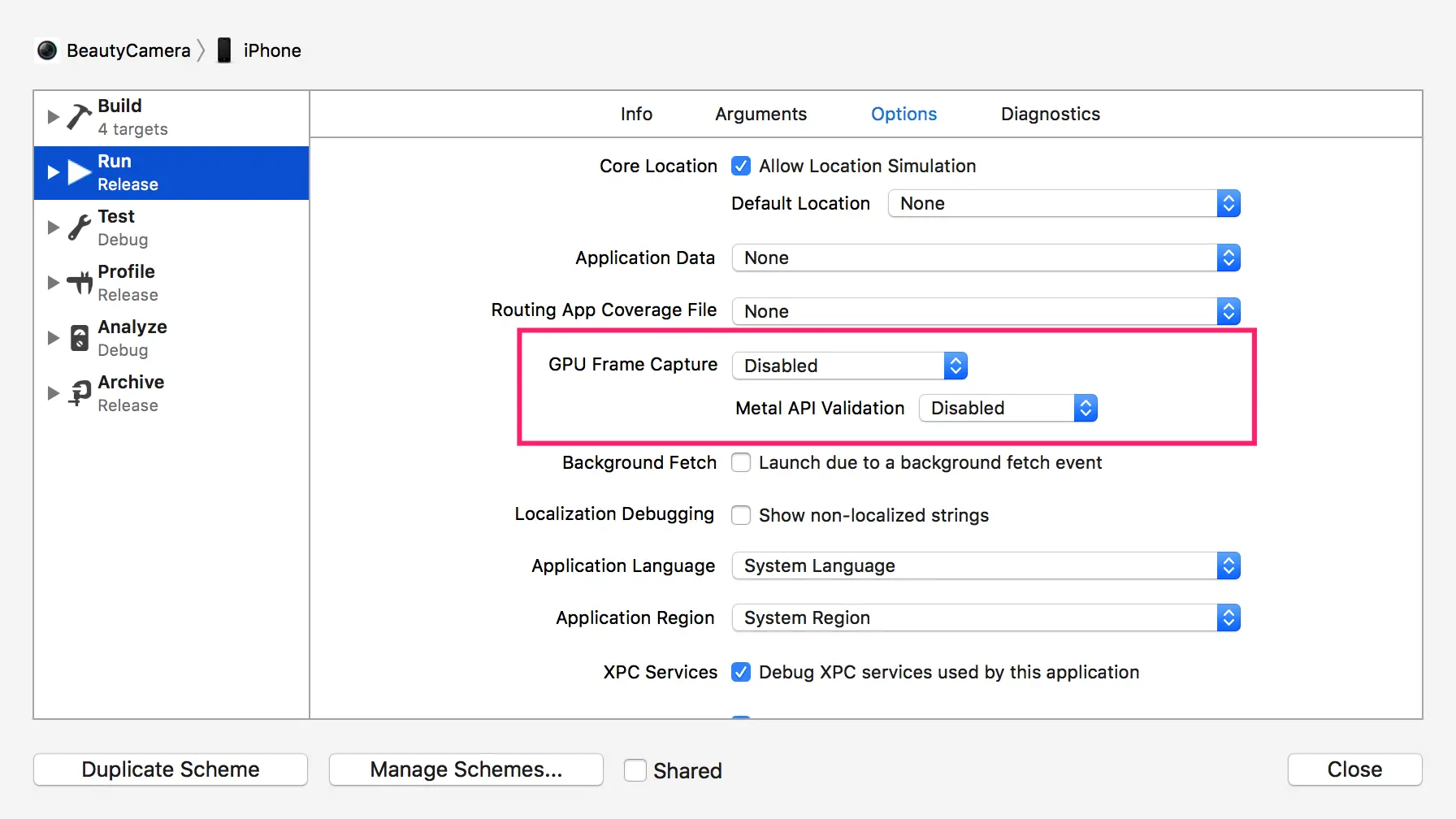Uncheck Allow Location Simulation
1456x819 pixels.
pos(741,166)
